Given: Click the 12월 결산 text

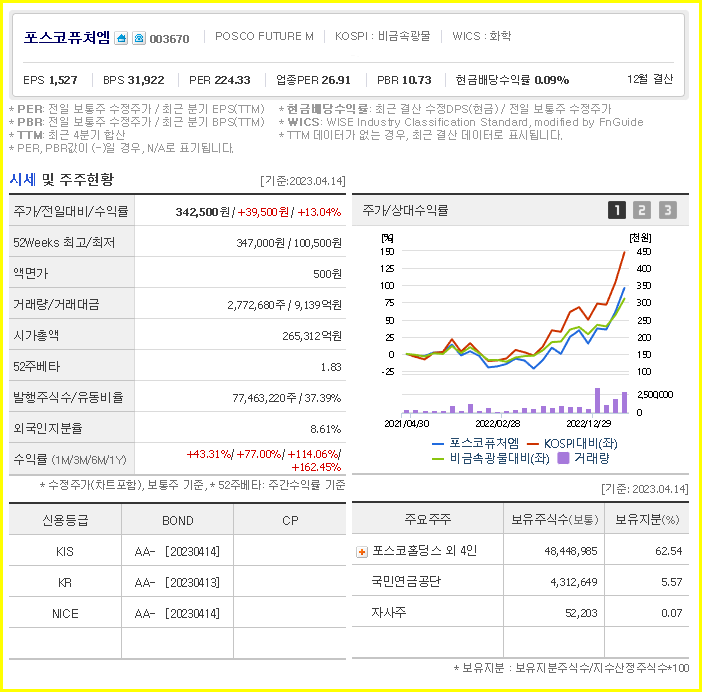Looking at the screenshot, I should 650,79.
